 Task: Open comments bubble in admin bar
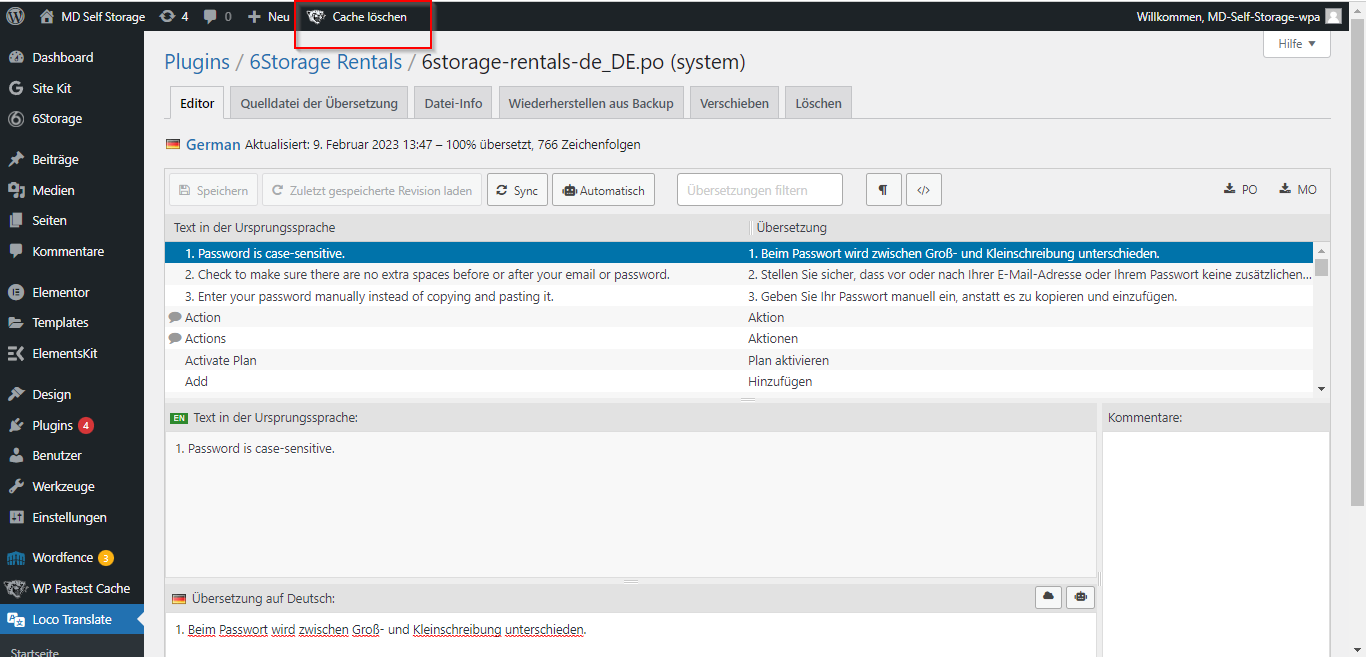pos(217,16)
